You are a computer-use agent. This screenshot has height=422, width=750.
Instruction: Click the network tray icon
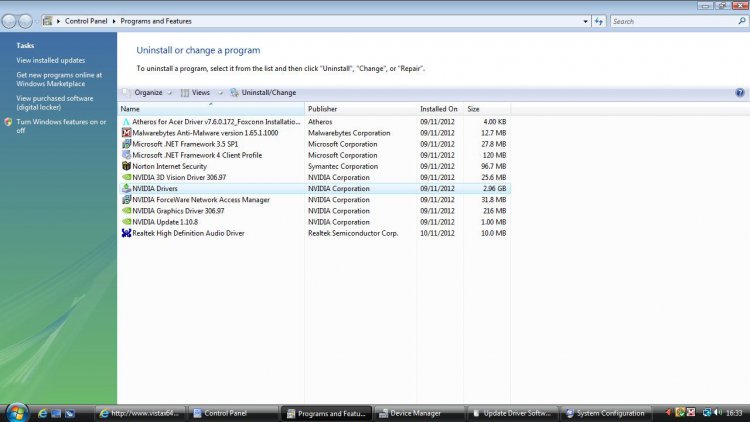706,412
